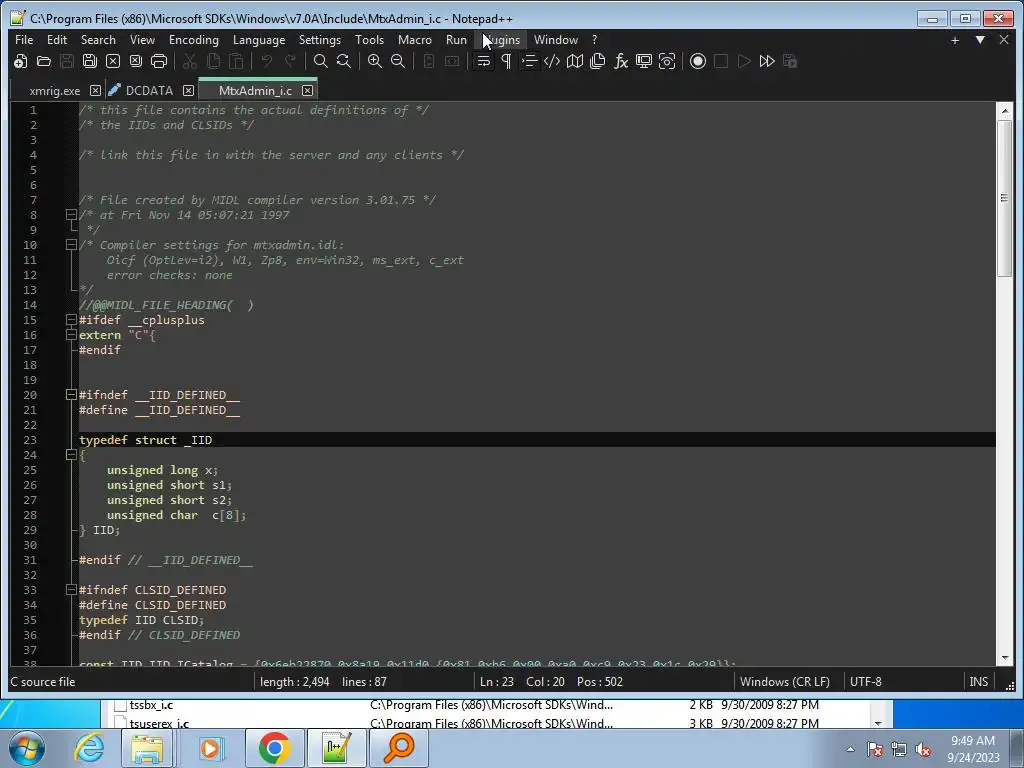The width and height of the screenshot is (1024, 768).
Task: Click the editor scrollbar up arrow
Action: 1004,111
